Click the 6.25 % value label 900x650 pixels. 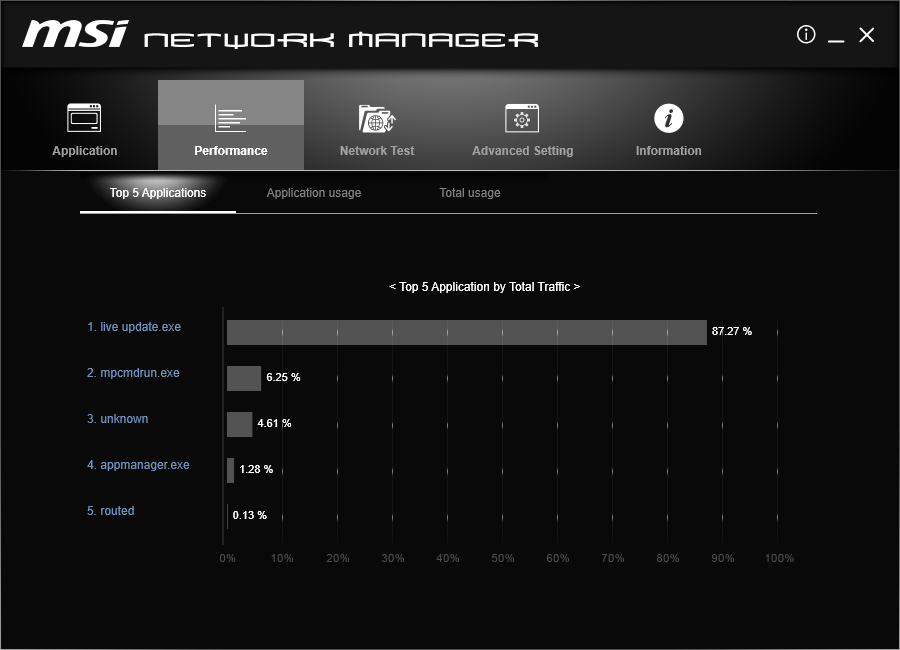283,377
